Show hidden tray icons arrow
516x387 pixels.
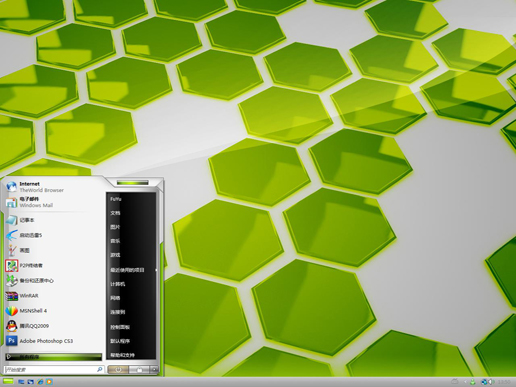point(465,382)
